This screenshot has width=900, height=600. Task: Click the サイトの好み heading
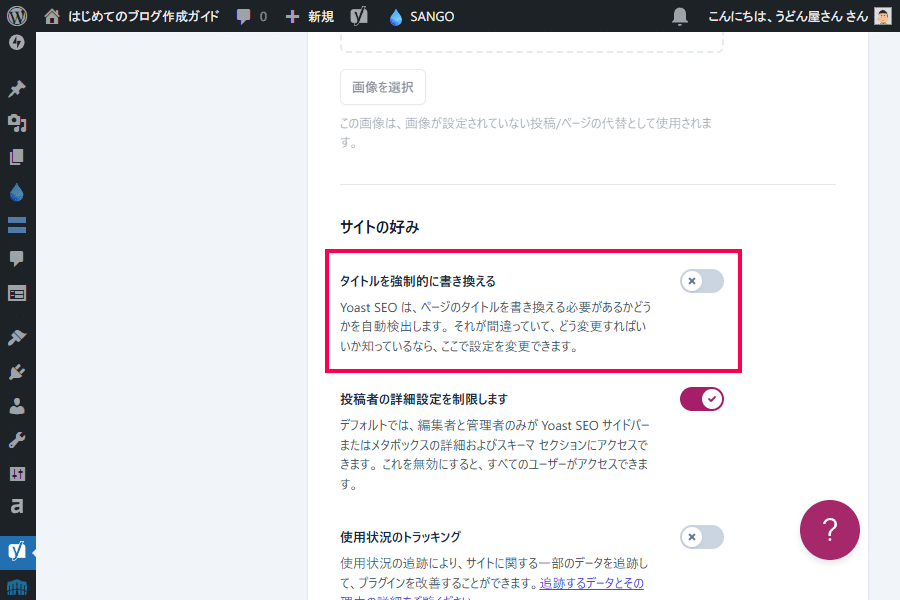click(379, 227)
